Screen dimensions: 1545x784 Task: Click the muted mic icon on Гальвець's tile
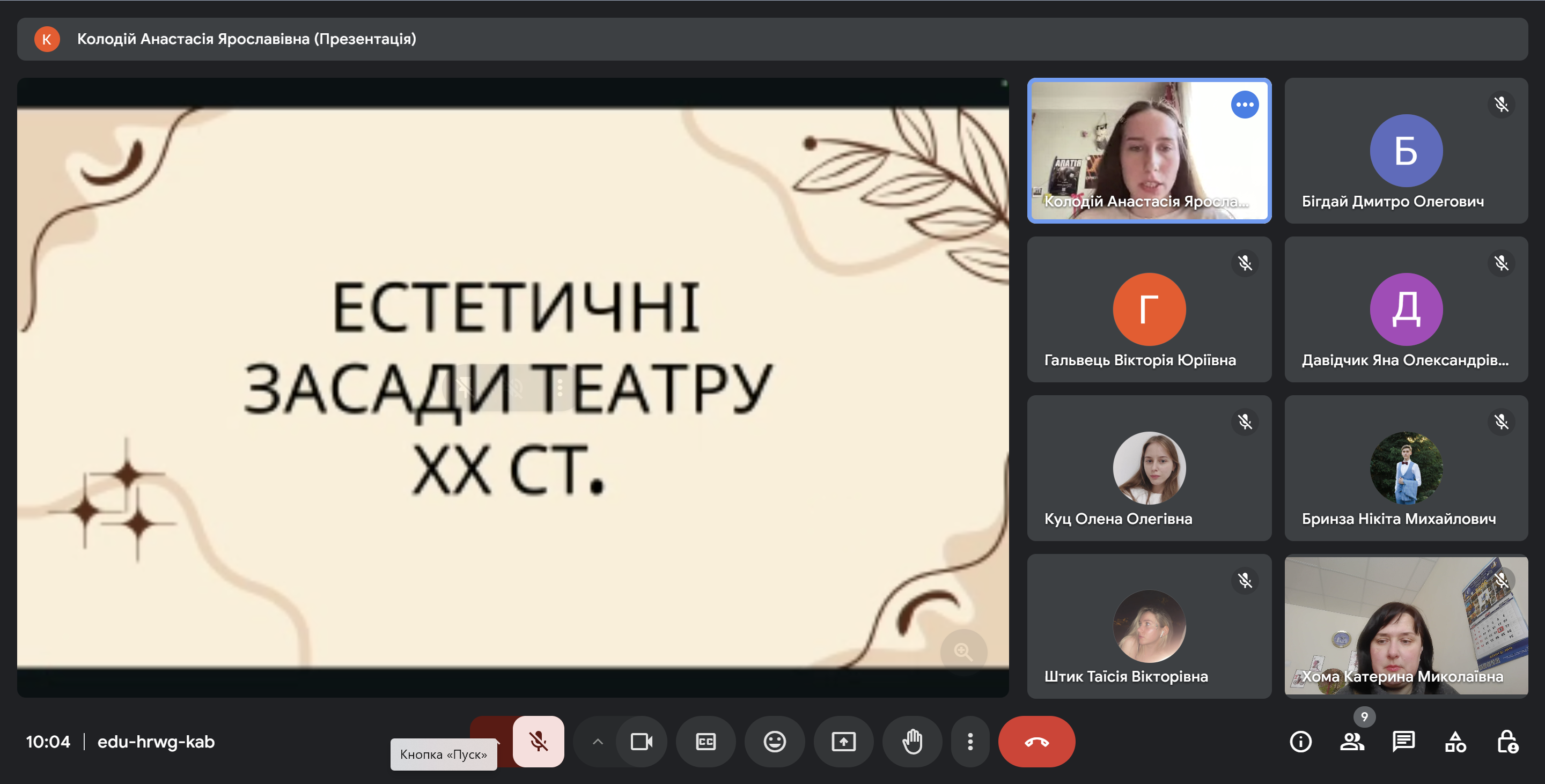coord(1245,263)
